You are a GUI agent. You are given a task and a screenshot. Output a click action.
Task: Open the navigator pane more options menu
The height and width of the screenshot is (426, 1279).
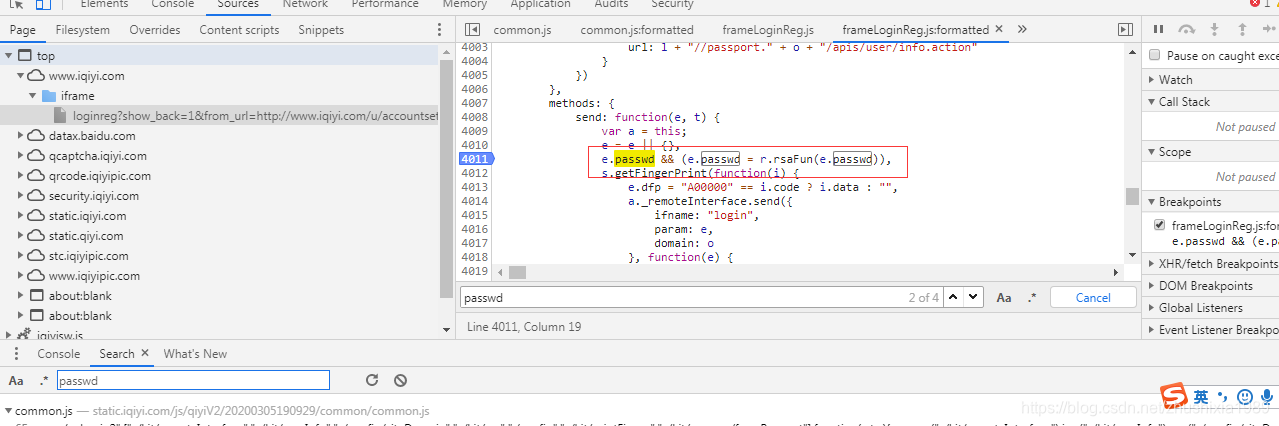click(441, 30)
